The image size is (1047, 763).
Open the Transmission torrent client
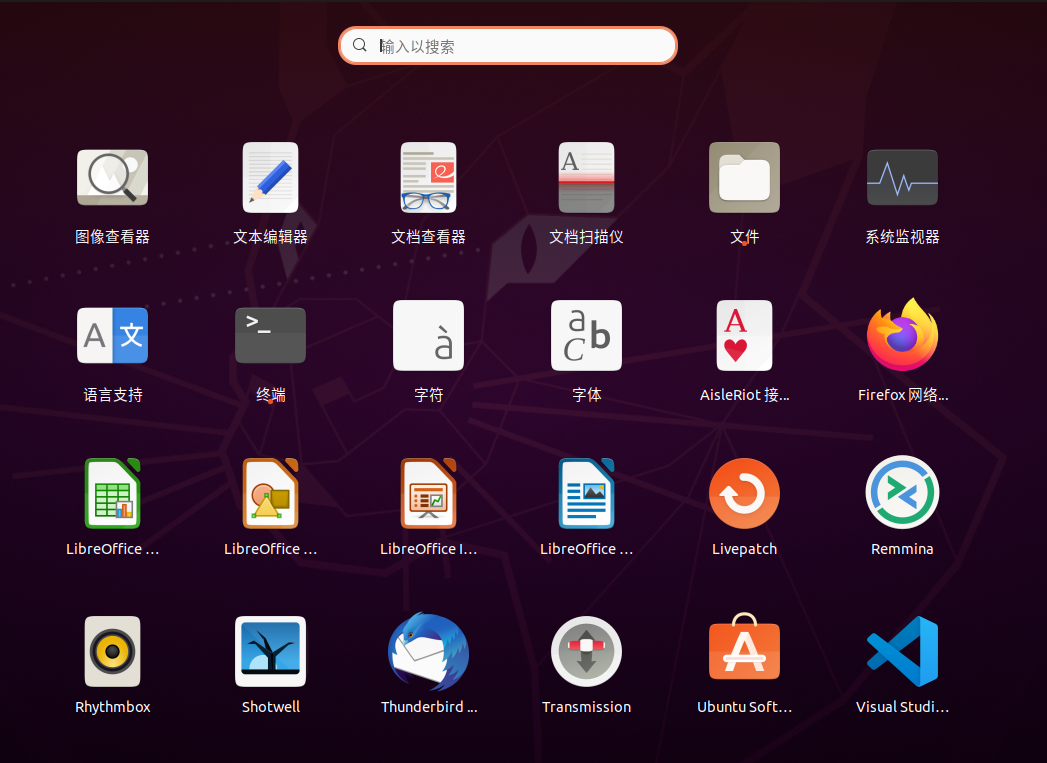(586, 651)
